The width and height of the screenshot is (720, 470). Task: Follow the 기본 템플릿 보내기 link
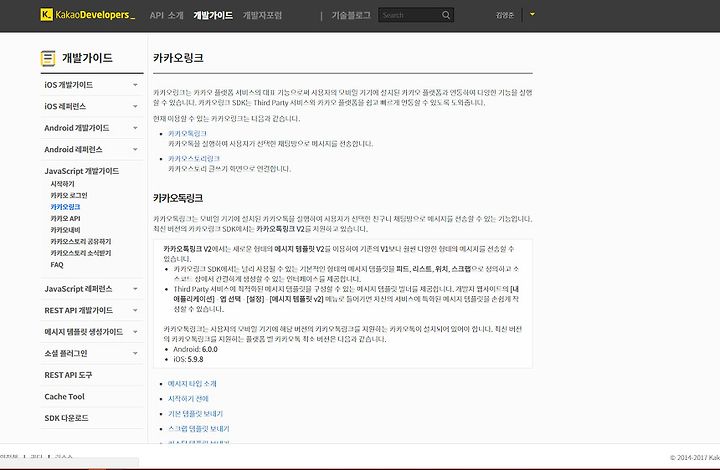(x=195, y=414)
